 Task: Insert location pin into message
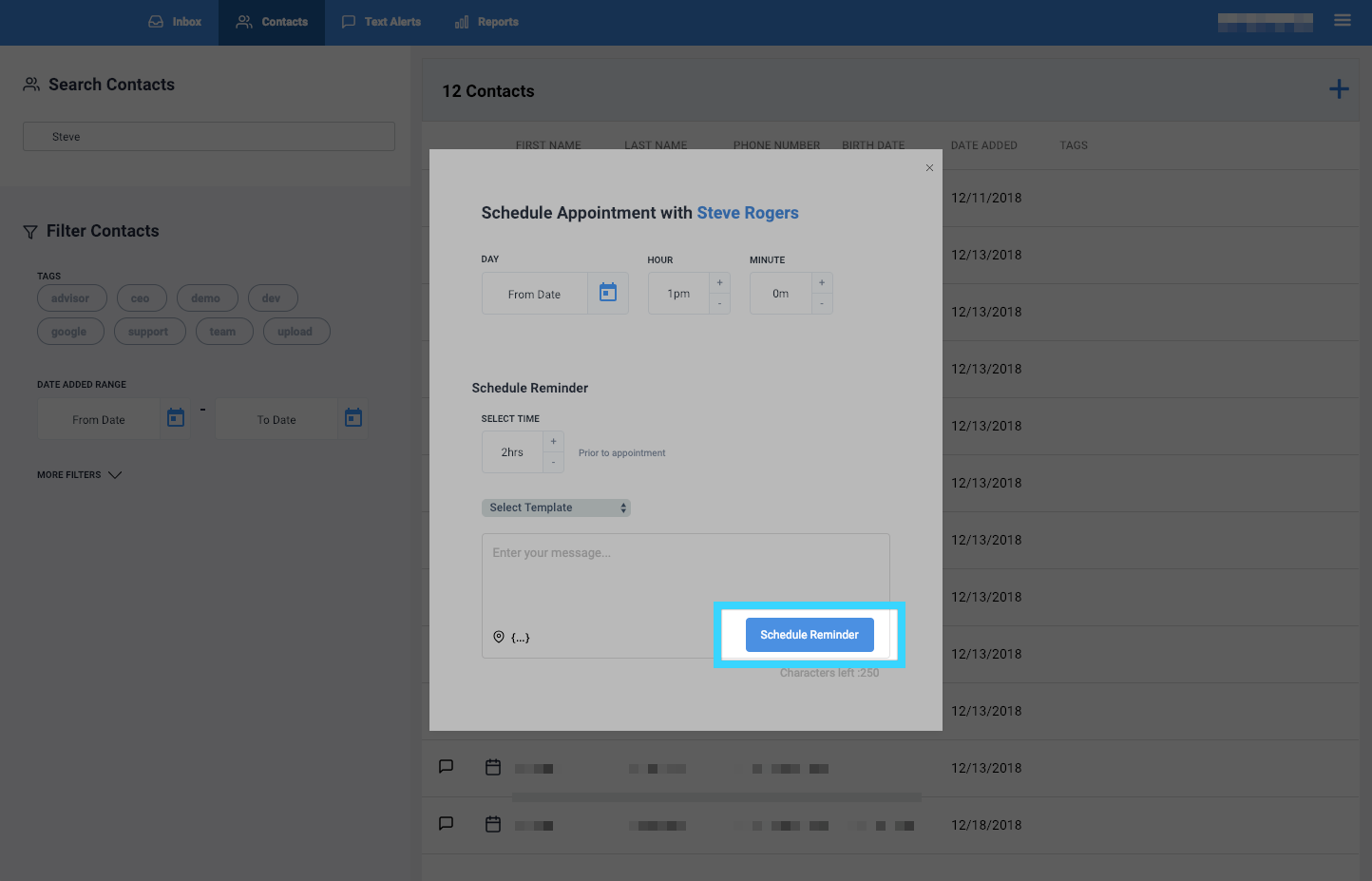pyautogui.click(x=499, y=637)
